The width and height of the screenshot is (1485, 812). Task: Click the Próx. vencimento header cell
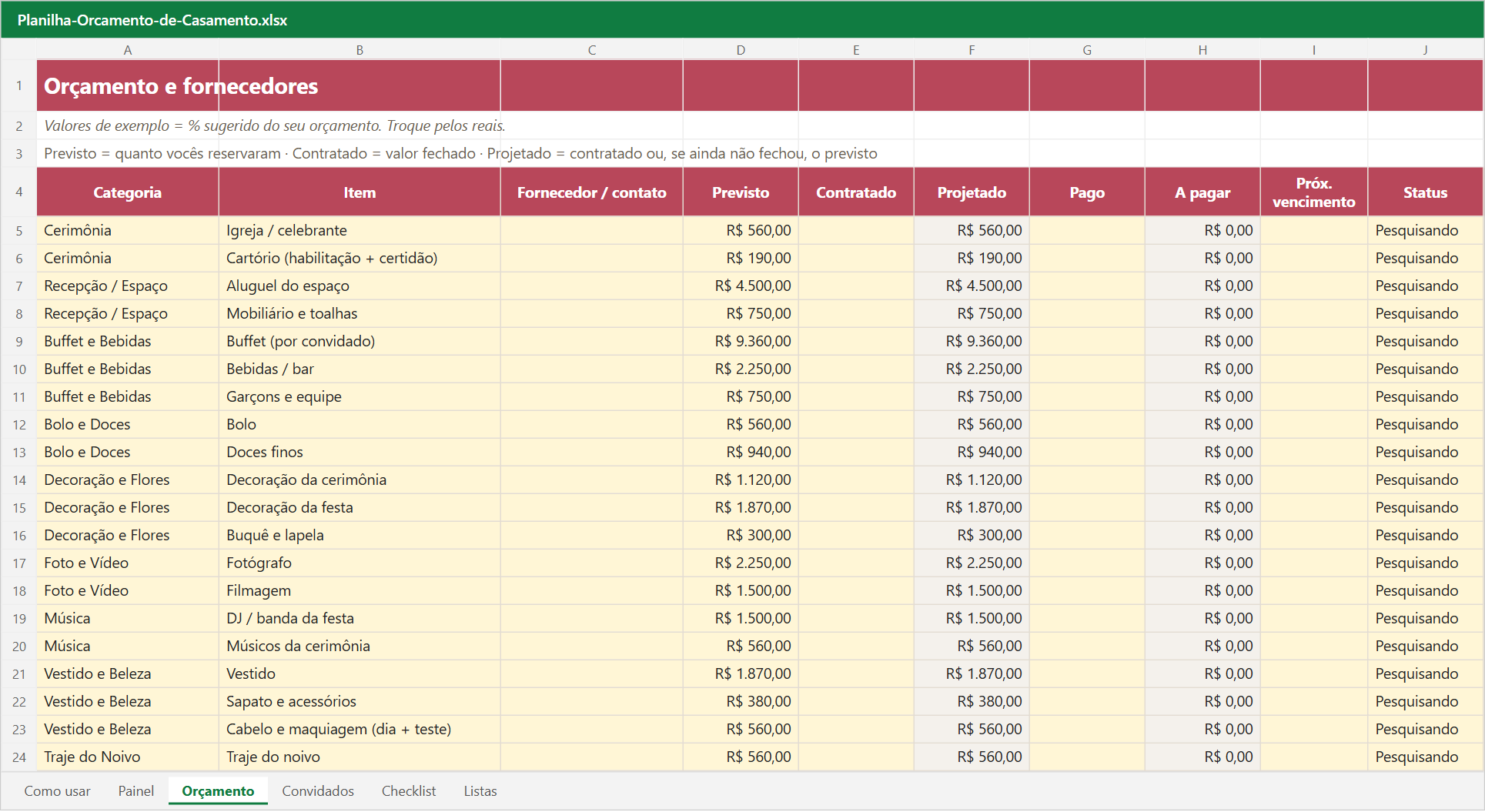tap(1314, 192)
